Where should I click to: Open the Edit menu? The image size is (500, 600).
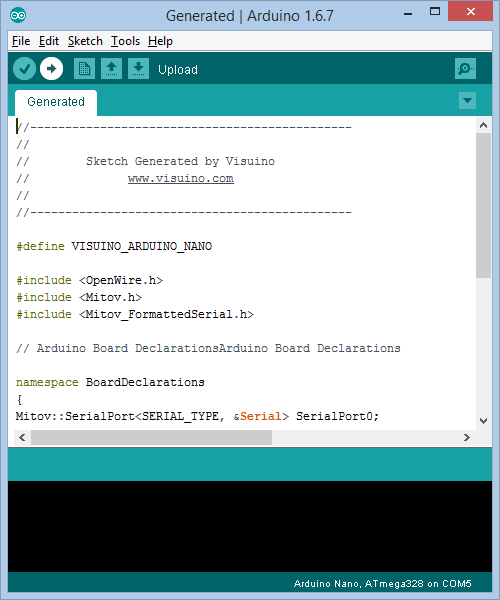[x=49, y=41]
